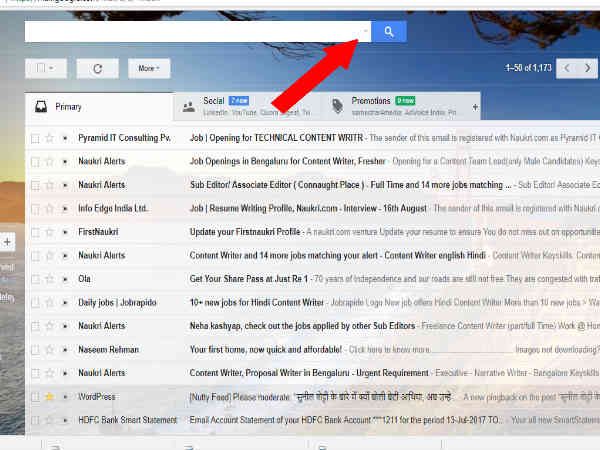Tick checkbox for Pyramid IT Consulting email
600x450 pixels.
(35, 139)
